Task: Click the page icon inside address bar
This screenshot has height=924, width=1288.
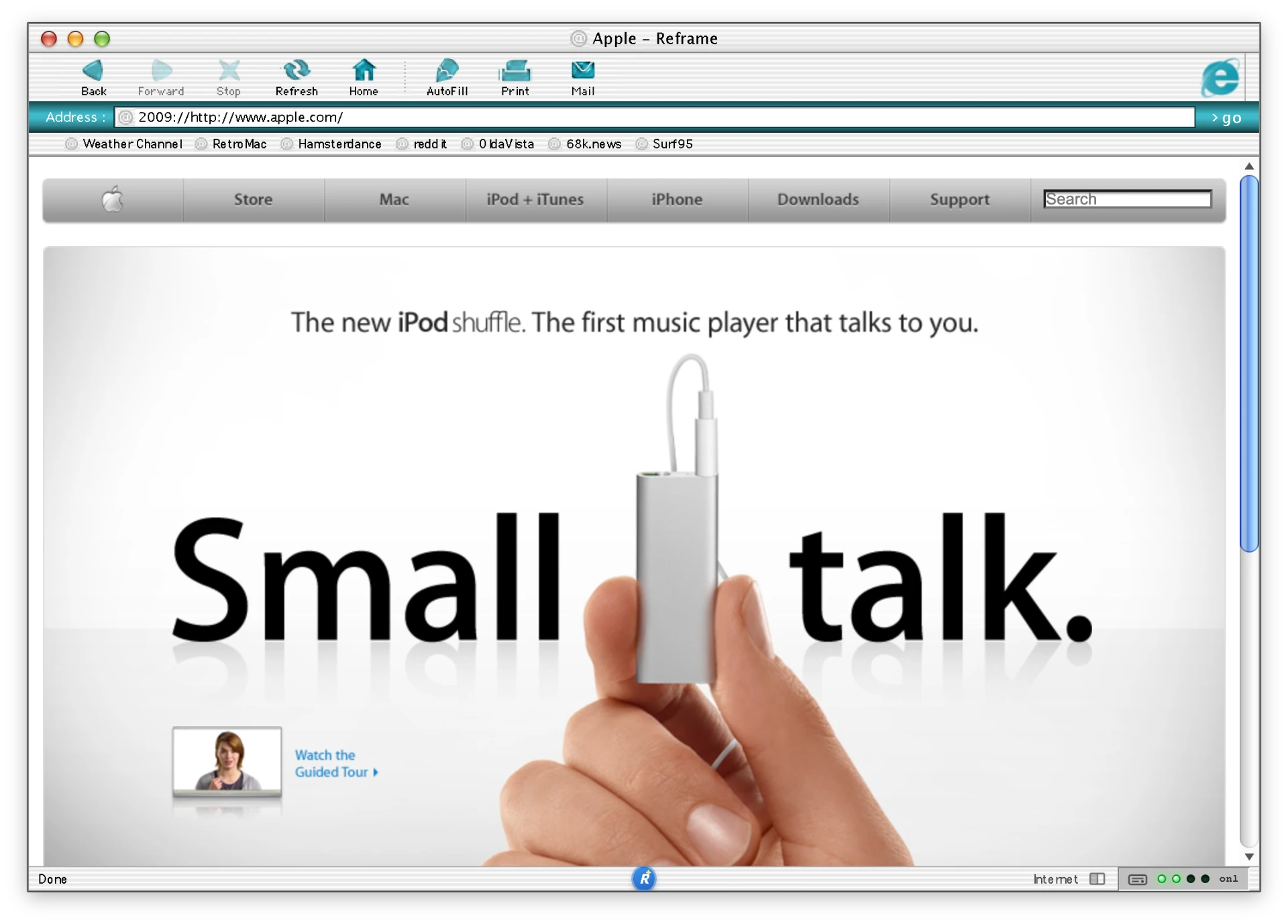Action: pos(125,117)
